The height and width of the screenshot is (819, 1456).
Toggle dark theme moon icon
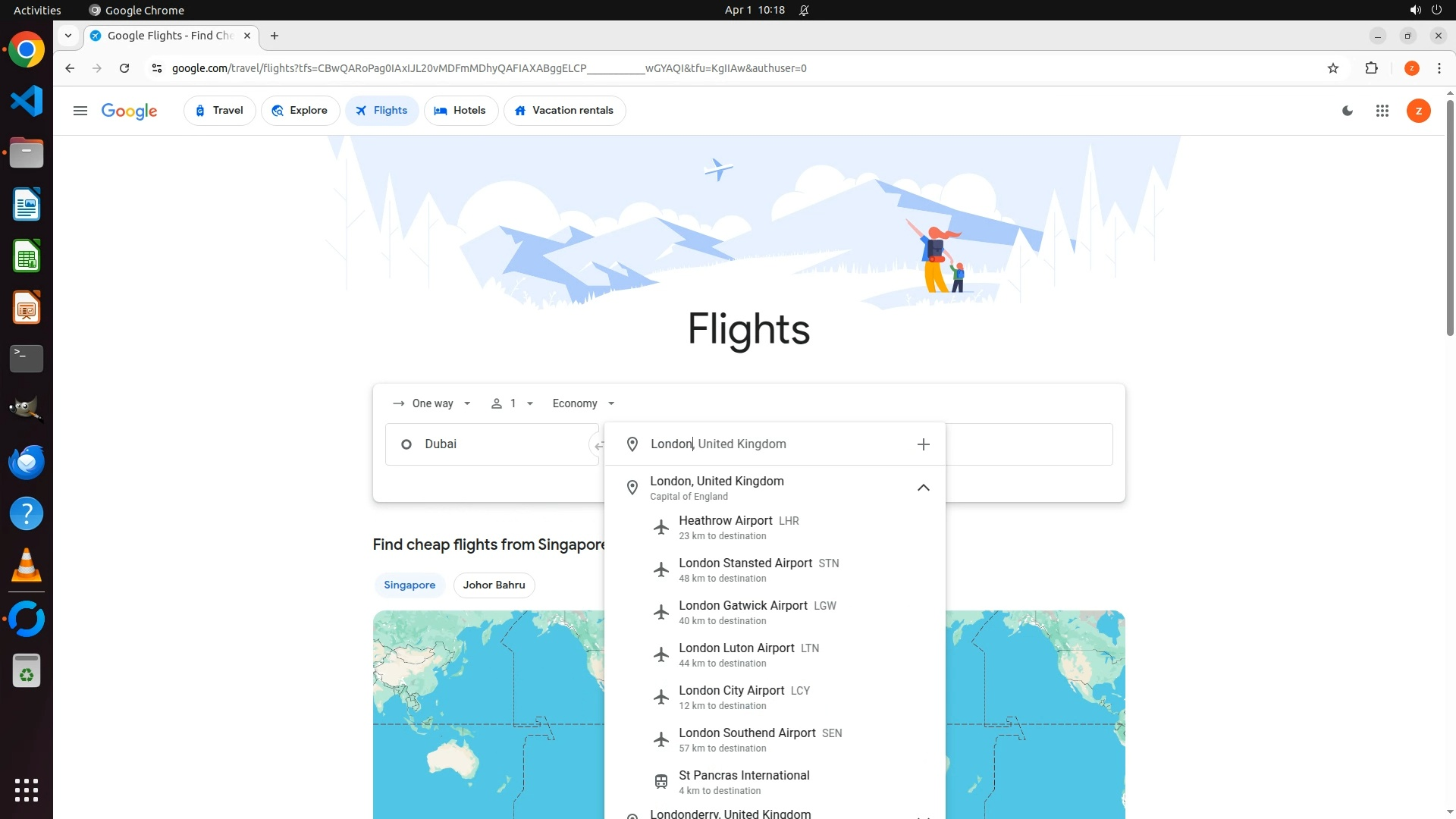(1348, 111)
